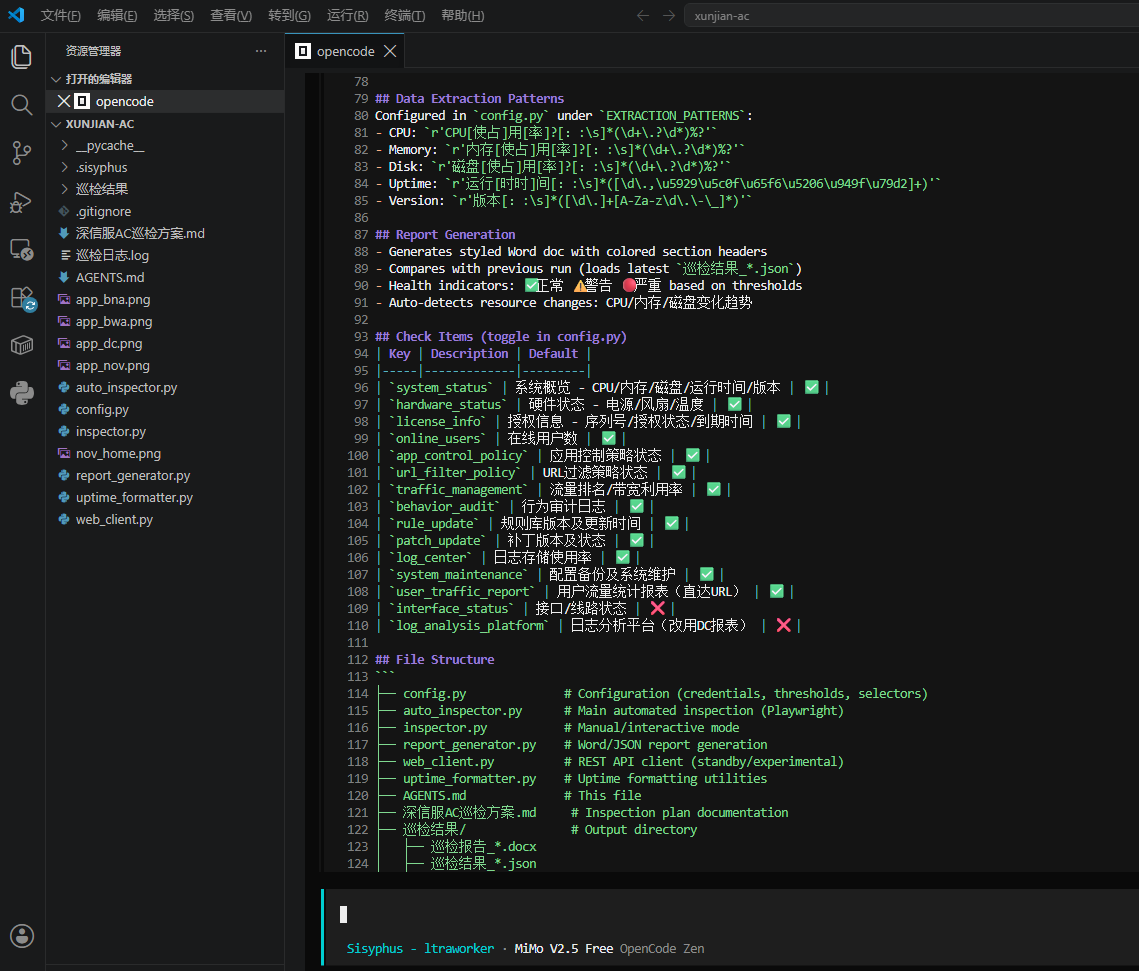Click the xunjian-ac command center search box
The width and height of the screenshot is (1139, 971).
[912, 15]
